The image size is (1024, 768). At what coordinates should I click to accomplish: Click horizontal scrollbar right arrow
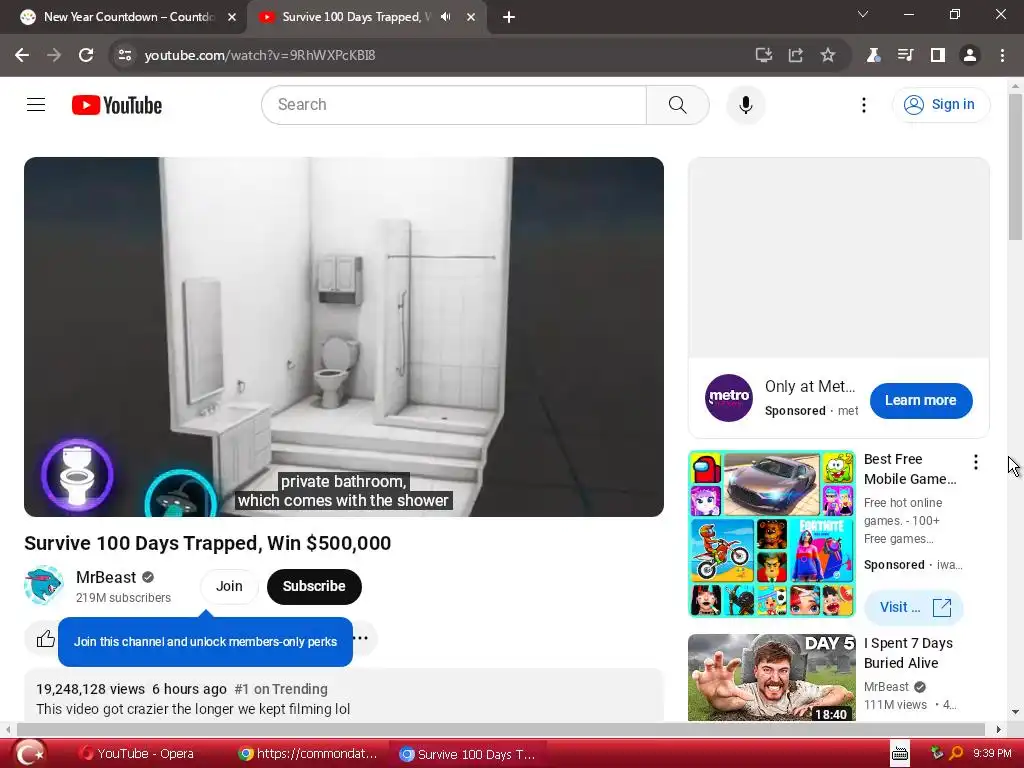[x=999, y=729]
